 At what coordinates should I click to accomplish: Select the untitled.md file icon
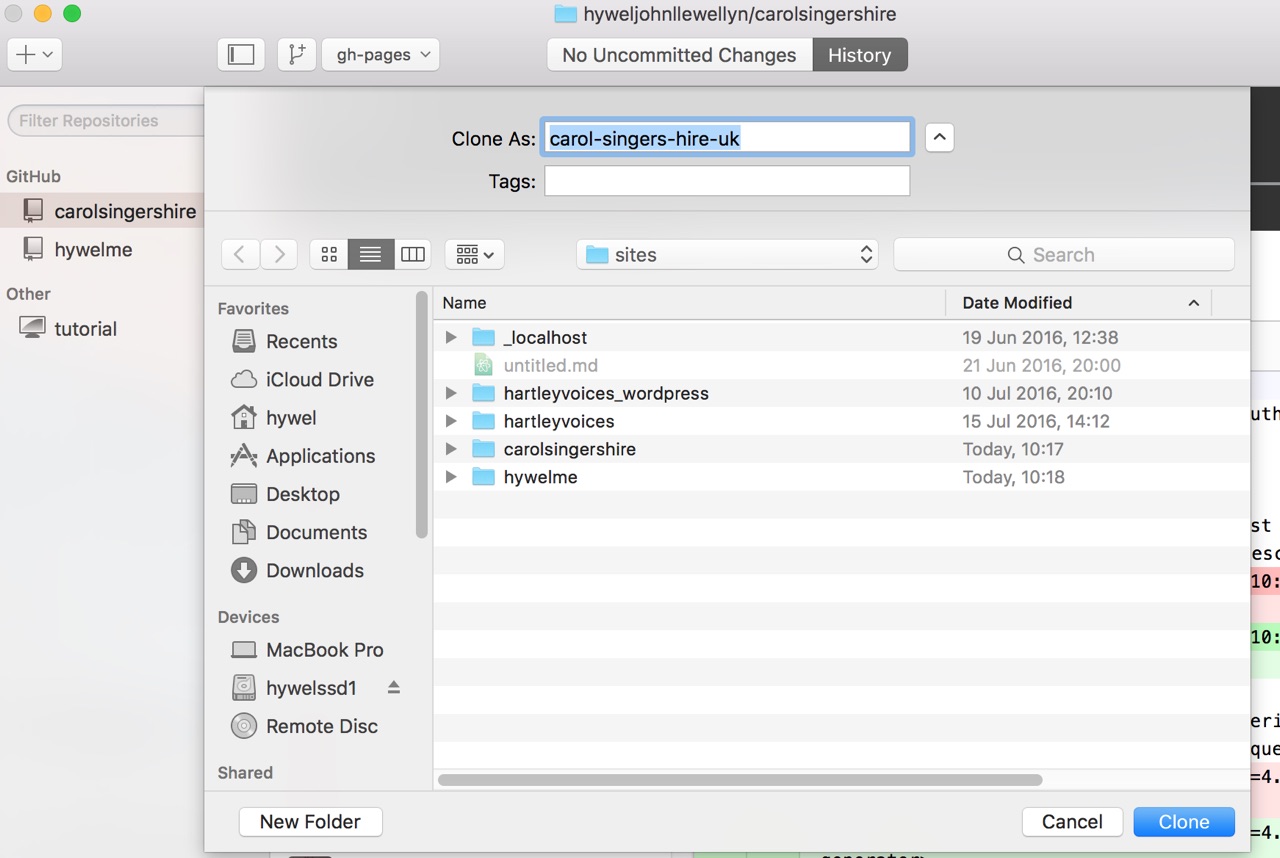(x=483, y=365)
